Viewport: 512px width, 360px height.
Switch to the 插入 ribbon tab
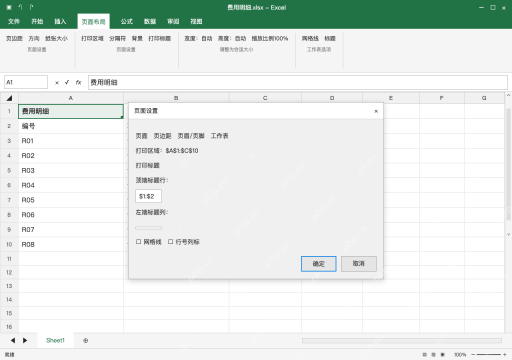point(60,22)
